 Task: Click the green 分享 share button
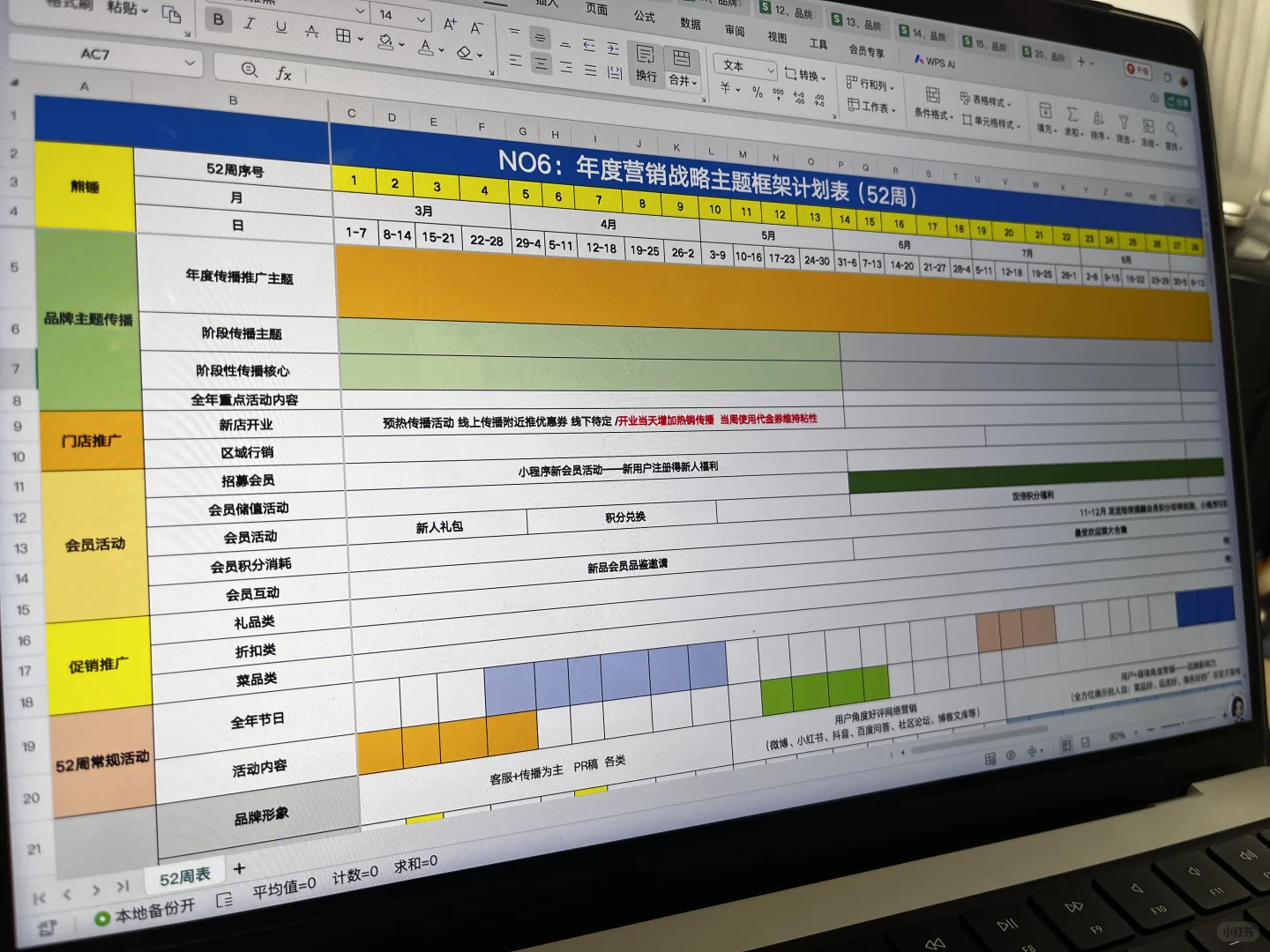[1177, 102]
